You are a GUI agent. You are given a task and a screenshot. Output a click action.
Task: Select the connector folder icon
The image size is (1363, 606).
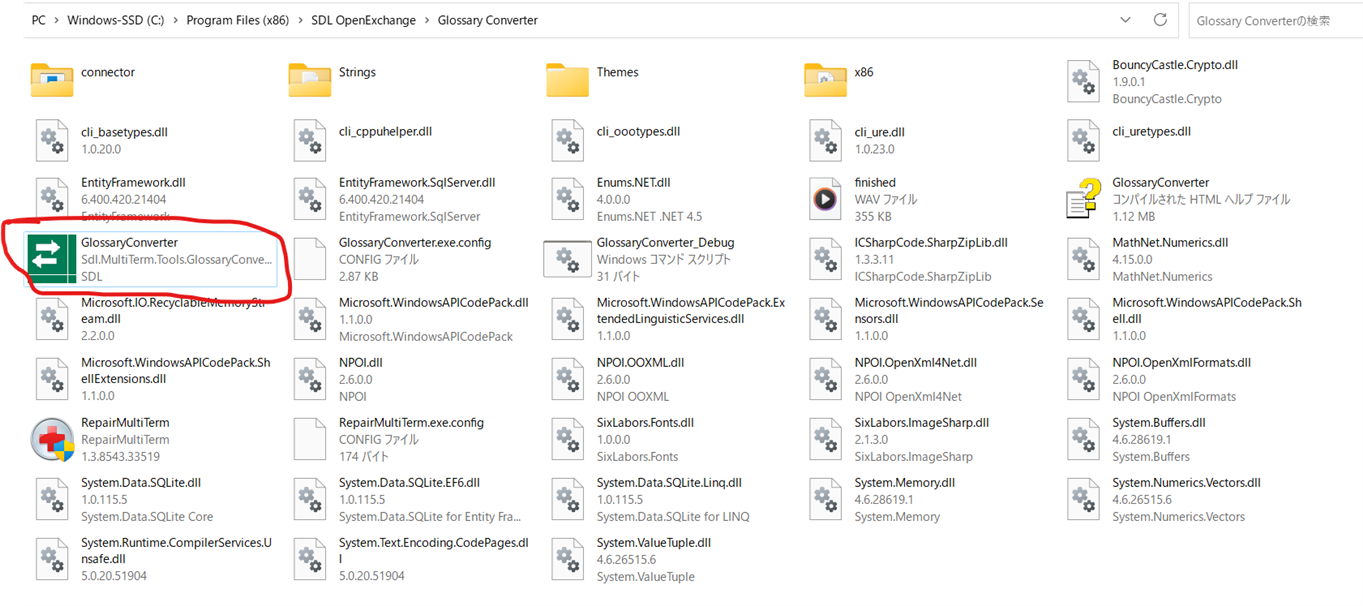coord(52,80)
